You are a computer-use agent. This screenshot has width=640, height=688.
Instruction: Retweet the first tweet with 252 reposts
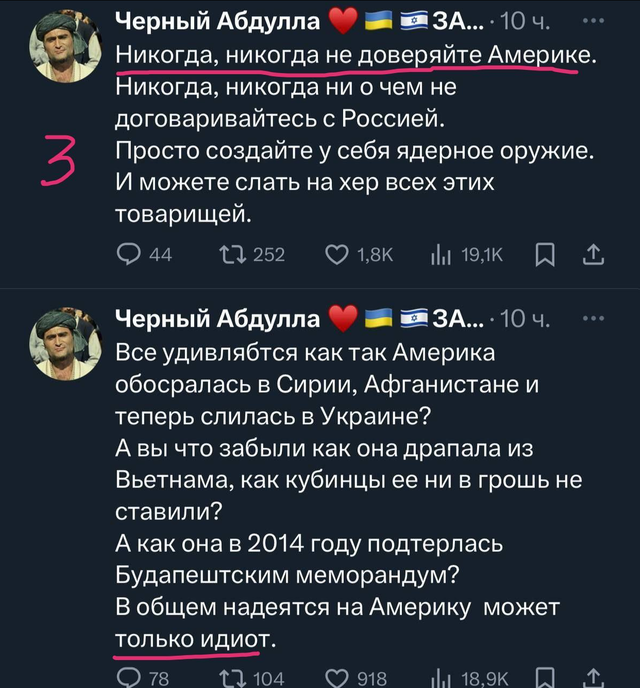252,254
